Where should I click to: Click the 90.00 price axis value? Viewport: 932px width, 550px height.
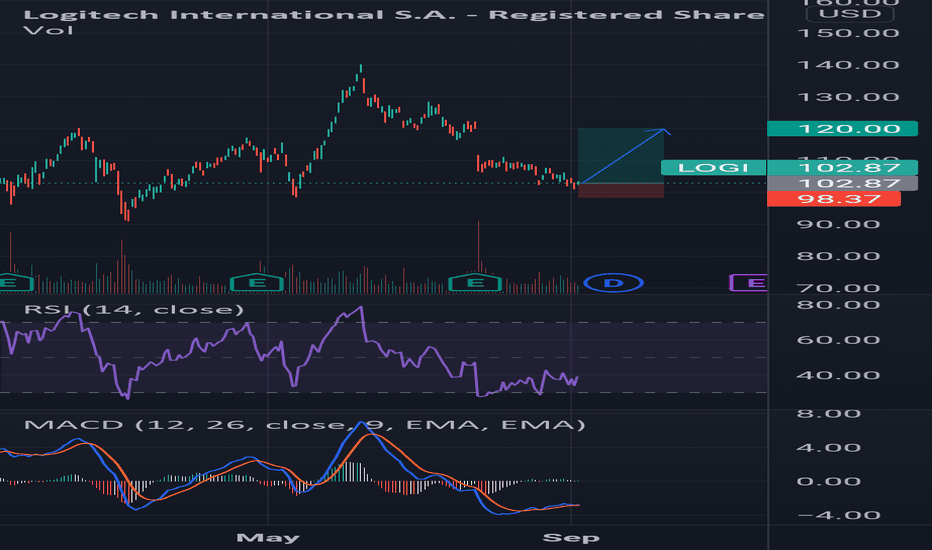838,224
